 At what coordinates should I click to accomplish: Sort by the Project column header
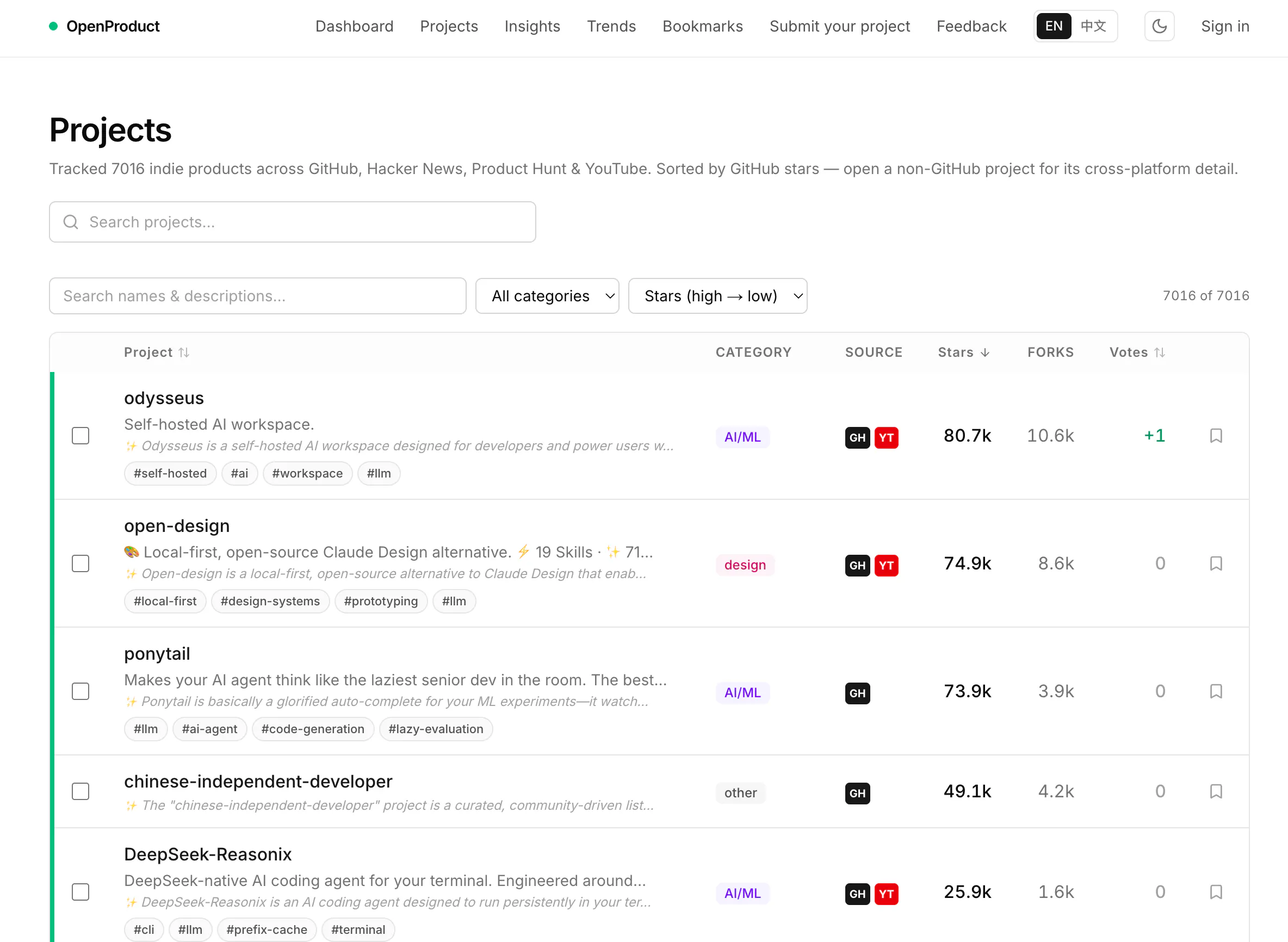tap(156, 352)
